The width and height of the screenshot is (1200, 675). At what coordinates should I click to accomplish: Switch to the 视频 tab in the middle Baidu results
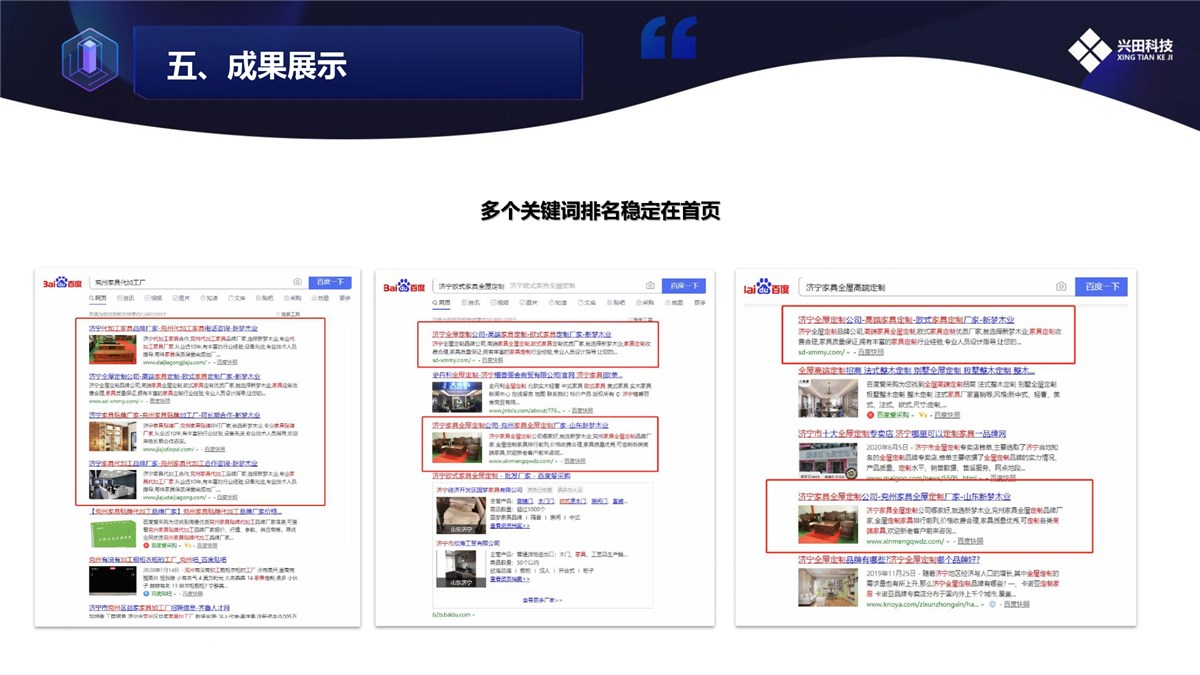click(x=502, y=302)
